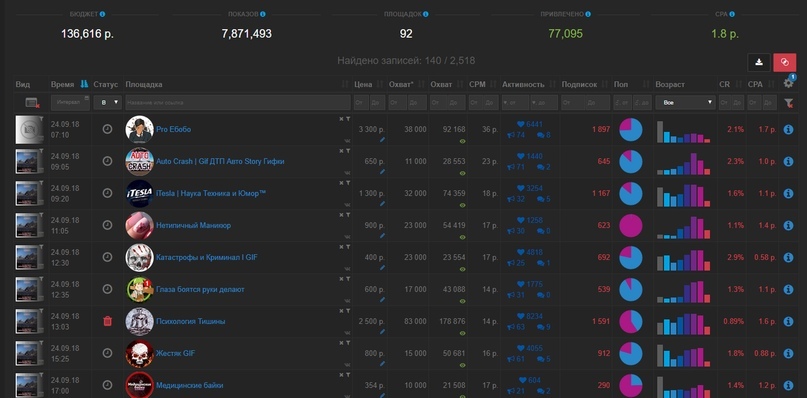Screen dimensions: 807x398
Task: Toggle the view filter icon under Вид
Action: coord(32,103)
